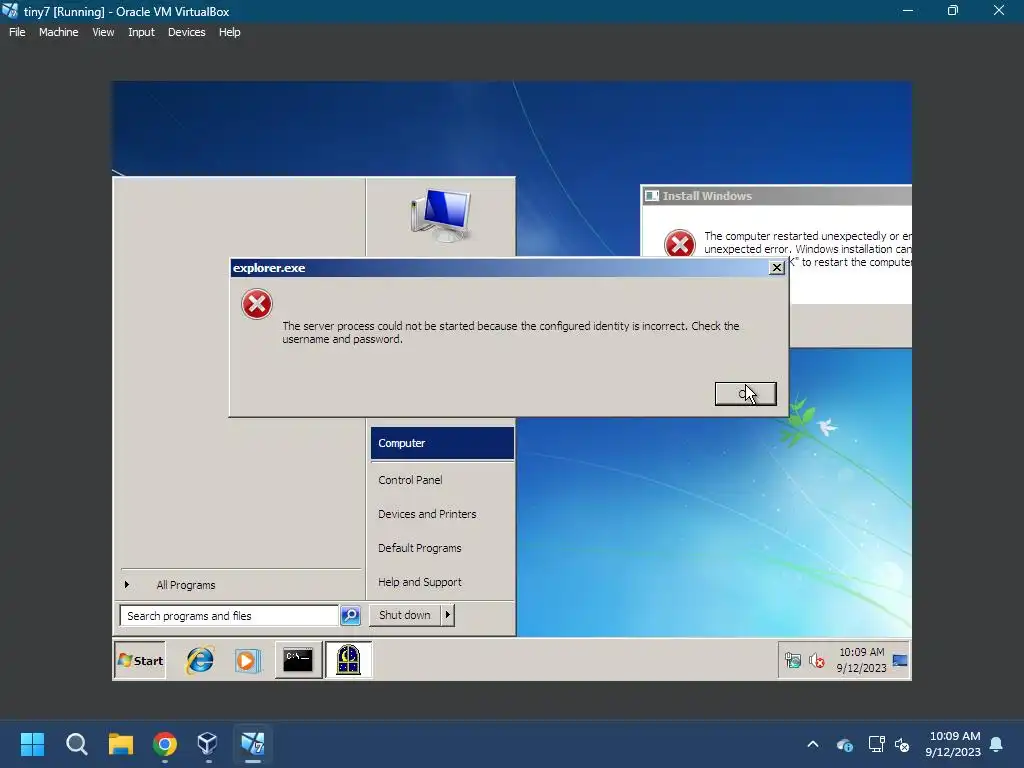1024x768 pixels.
Task: Click the red error icon in Install Windows dialog
Action: click(679, 243)
